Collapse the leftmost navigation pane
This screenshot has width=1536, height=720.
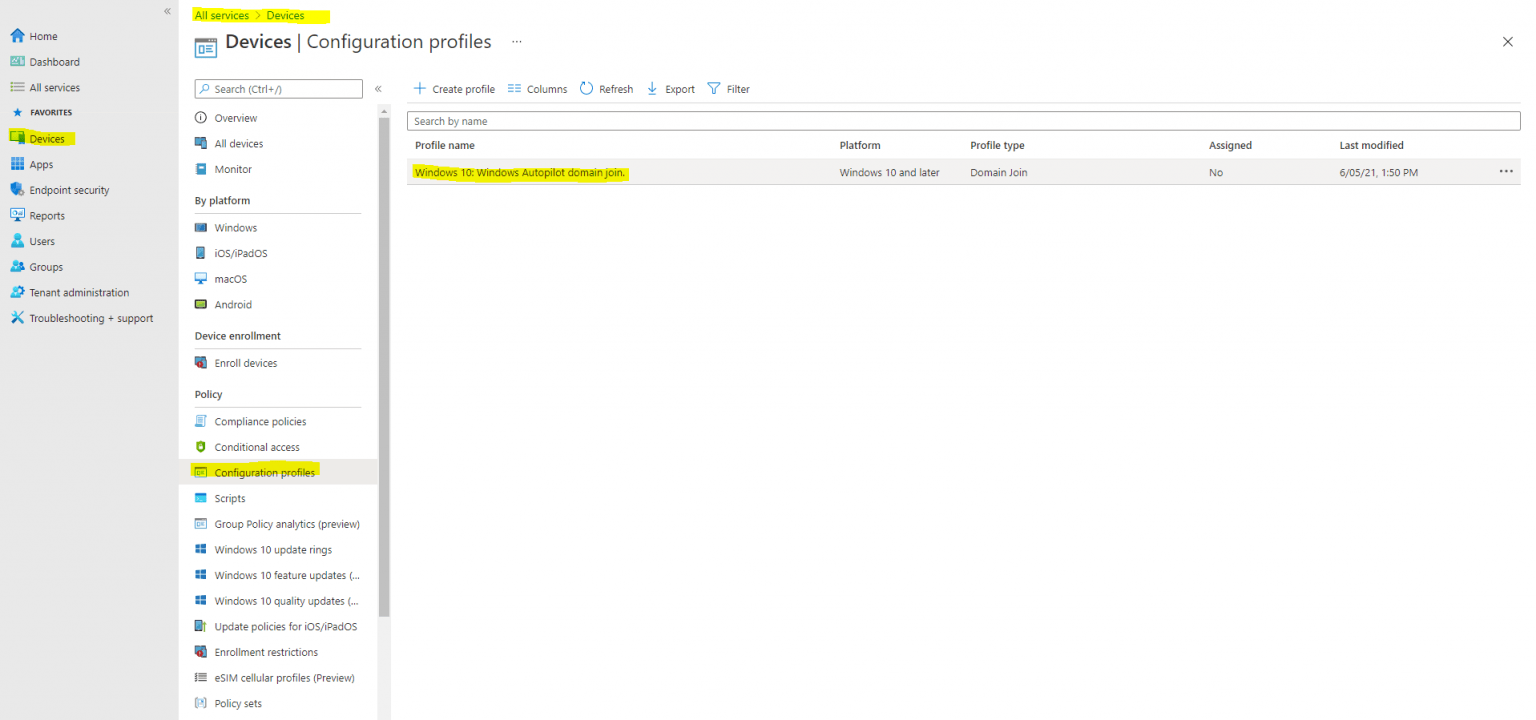[167, 11]
